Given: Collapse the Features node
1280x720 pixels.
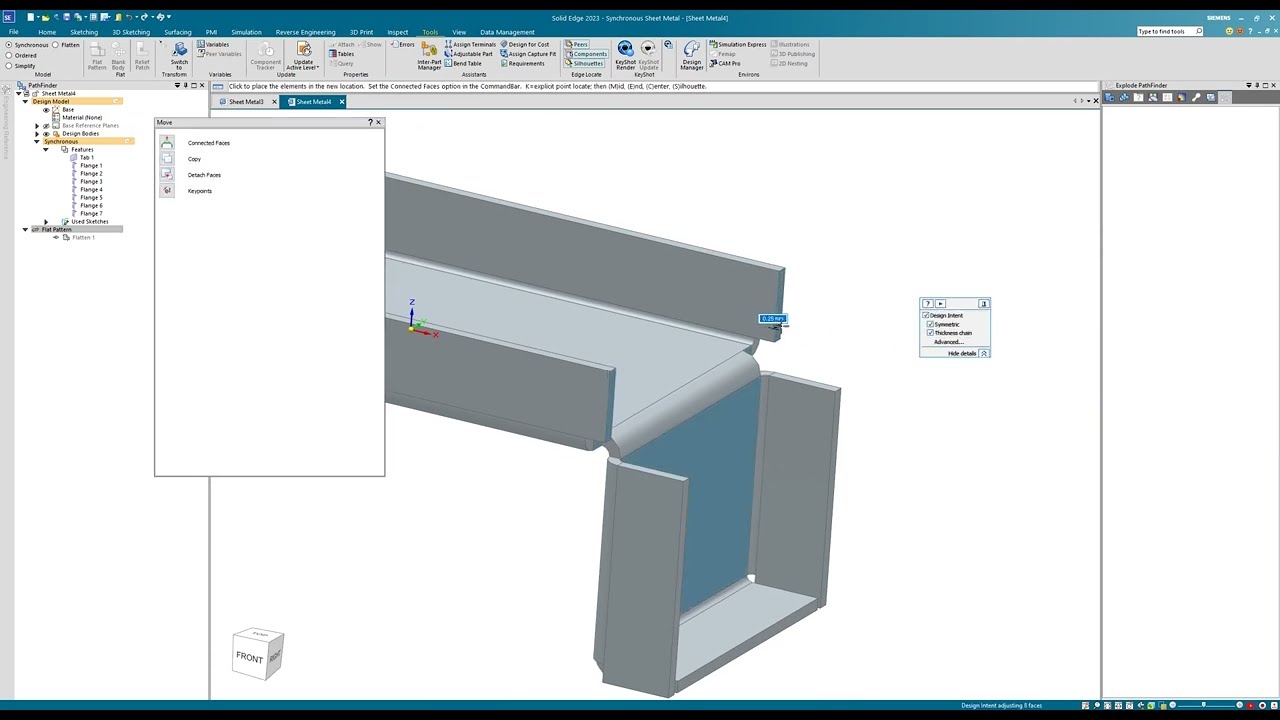Looking at the screenshot, I should click(46, 150).
